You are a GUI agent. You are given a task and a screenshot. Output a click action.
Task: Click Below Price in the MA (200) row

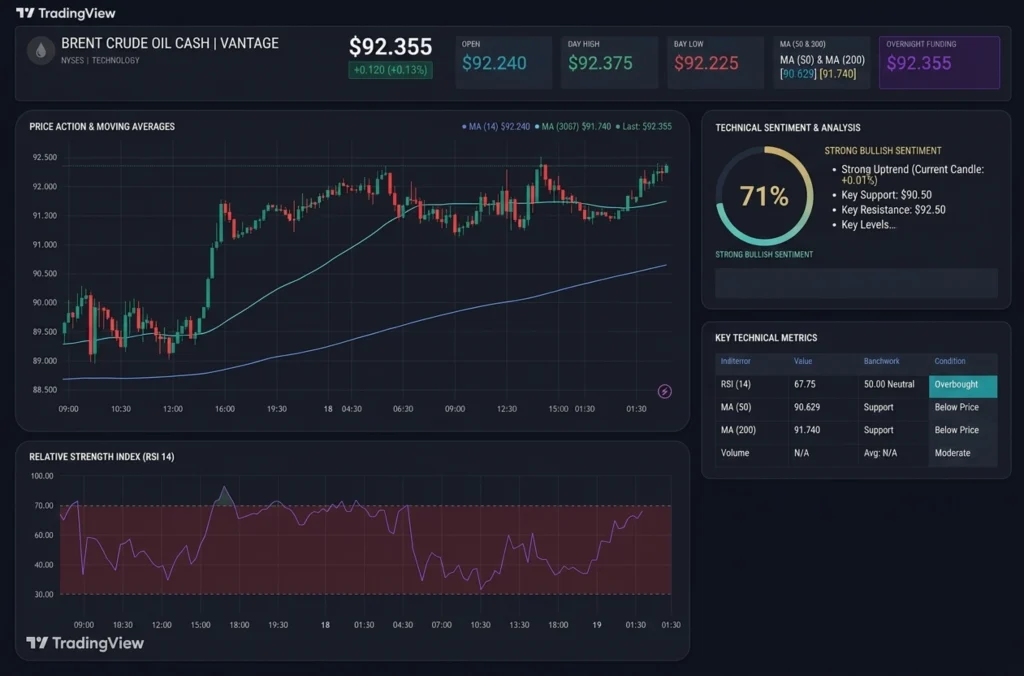tap(957, 430)
